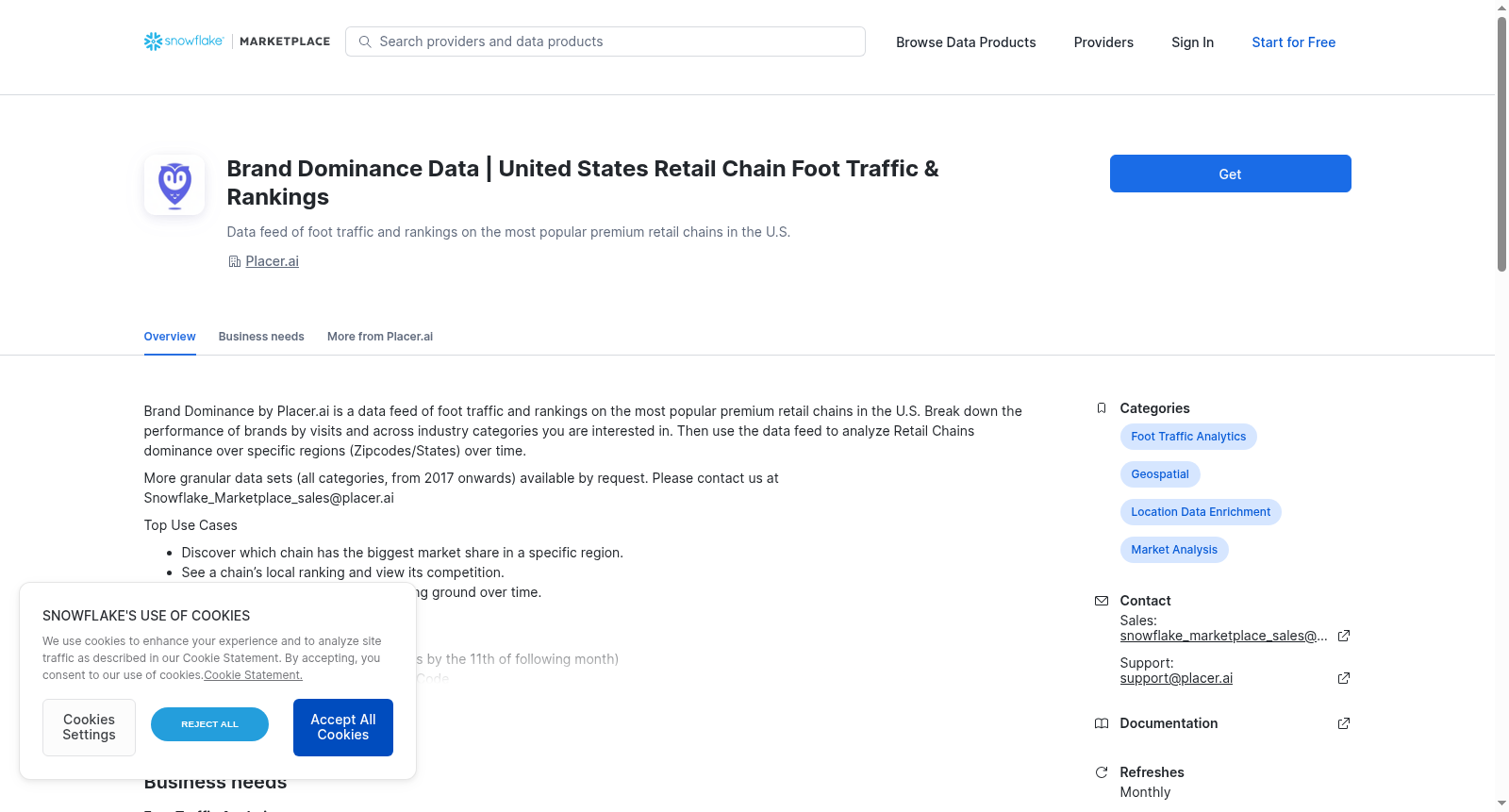This screenshot has width=1509, height=812.
Task: Accept All Cookies in banner
Action: tap(343, 727)
